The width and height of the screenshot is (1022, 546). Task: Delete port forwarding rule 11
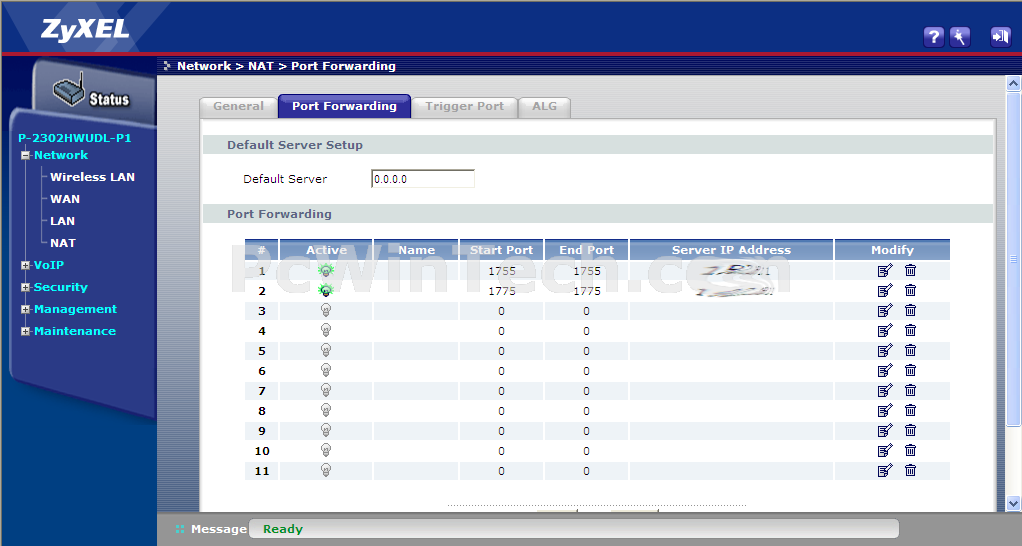pyautogui.click(x=911, y=470)
